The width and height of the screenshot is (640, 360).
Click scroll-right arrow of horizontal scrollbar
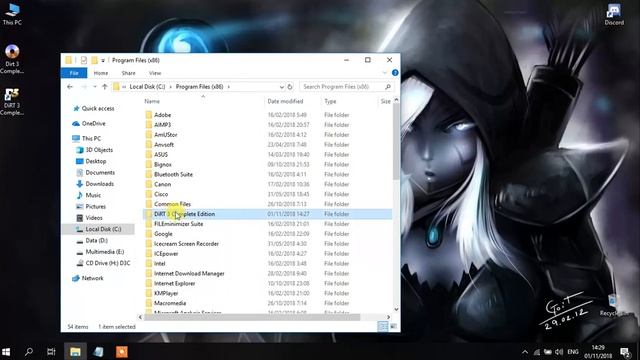388,317
